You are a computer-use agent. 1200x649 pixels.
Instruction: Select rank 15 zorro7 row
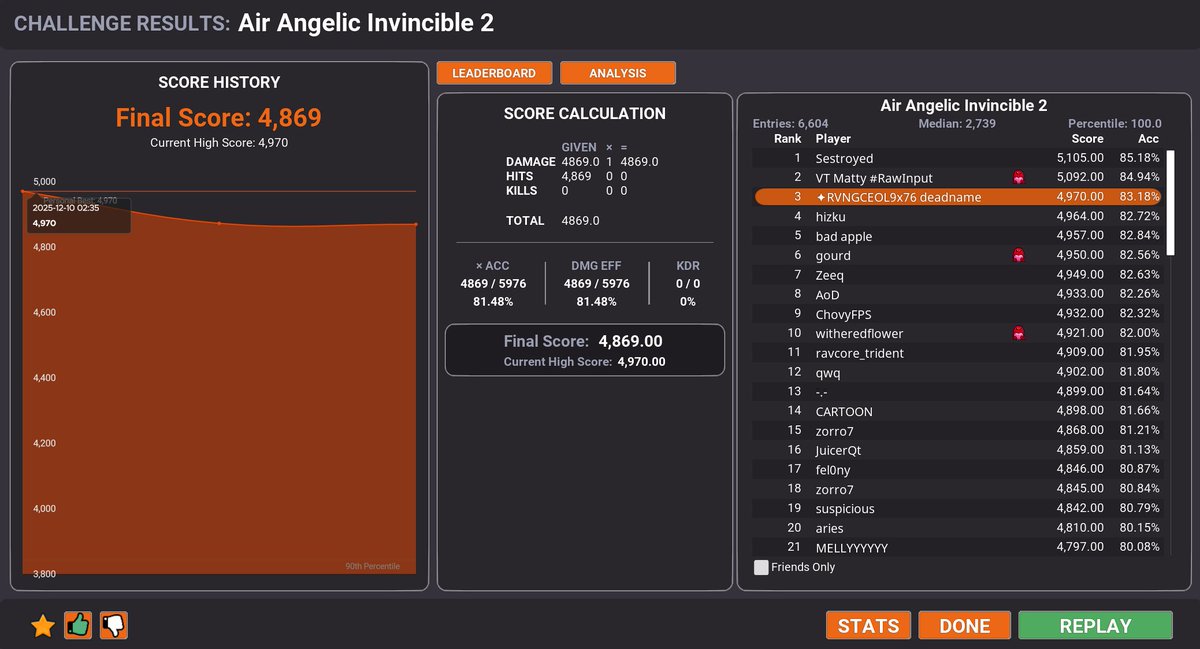point(959,431)
